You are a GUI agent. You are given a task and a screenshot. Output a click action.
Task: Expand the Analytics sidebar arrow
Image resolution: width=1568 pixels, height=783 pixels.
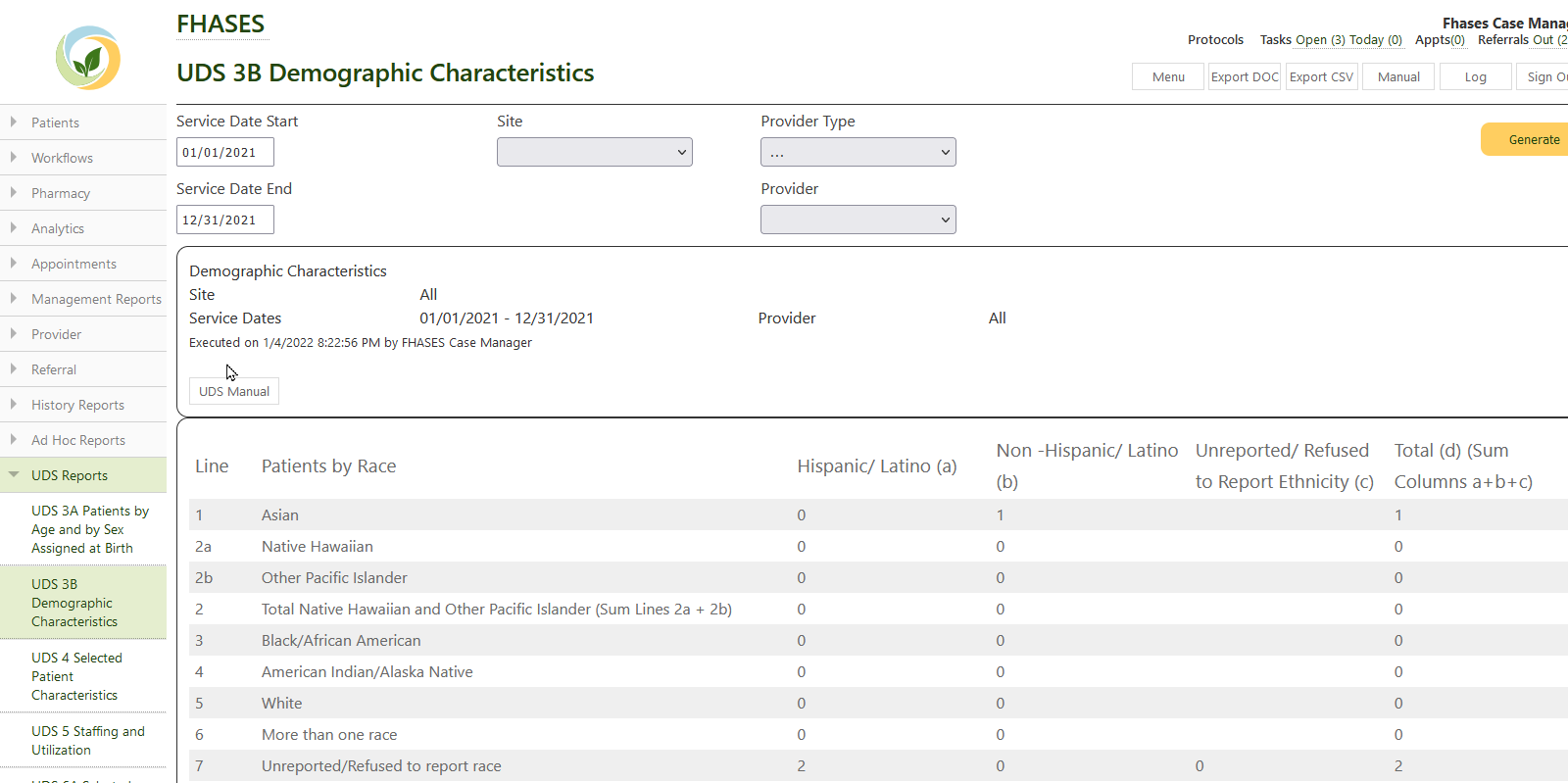point(13,227)
